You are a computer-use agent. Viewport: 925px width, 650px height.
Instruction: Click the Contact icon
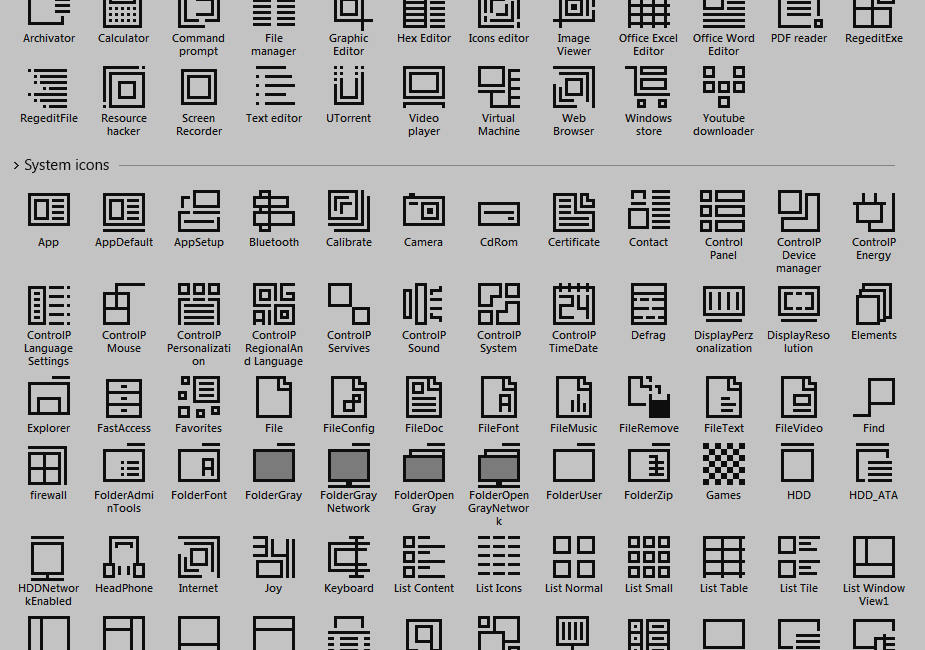pyautogui.click(x=648, y=209)
